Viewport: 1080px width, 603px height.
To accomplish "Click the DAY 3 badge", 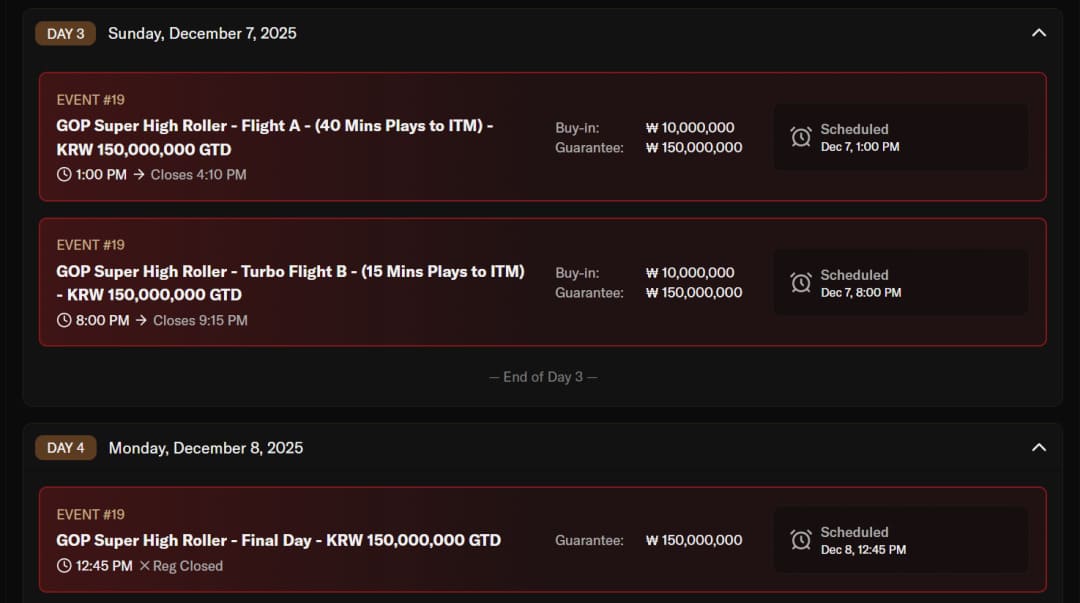I will tap(66, 33).
